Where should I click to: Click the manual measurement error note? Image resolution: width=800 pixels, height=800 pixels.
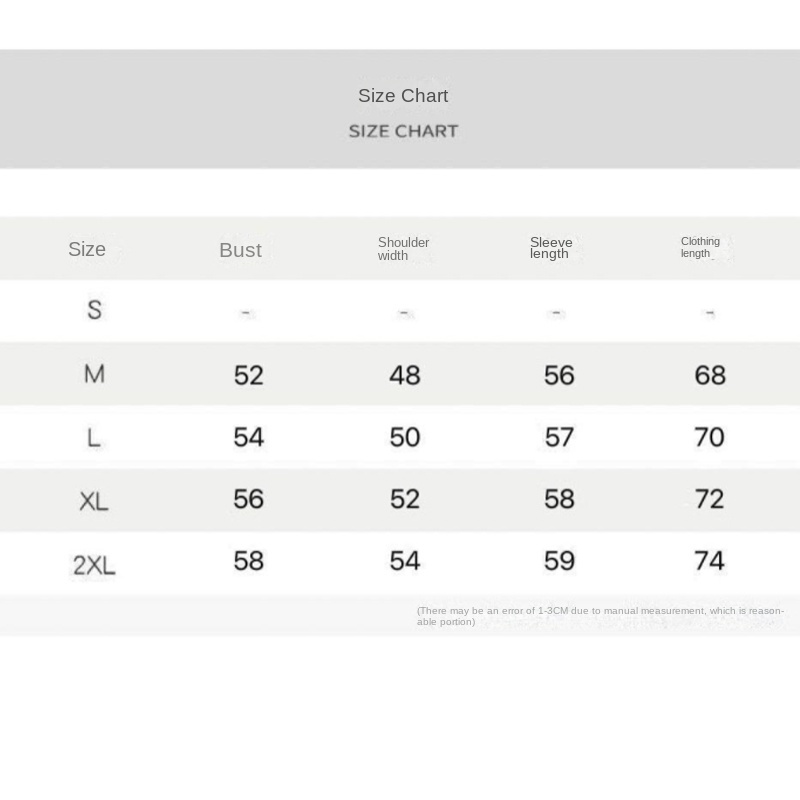point(600,616)
